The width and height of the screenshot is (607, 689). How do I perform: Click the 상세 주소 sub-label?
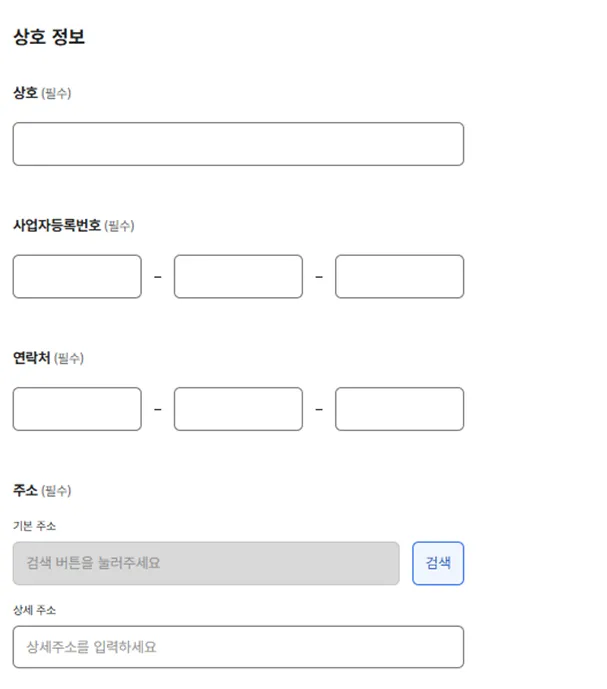35,610
